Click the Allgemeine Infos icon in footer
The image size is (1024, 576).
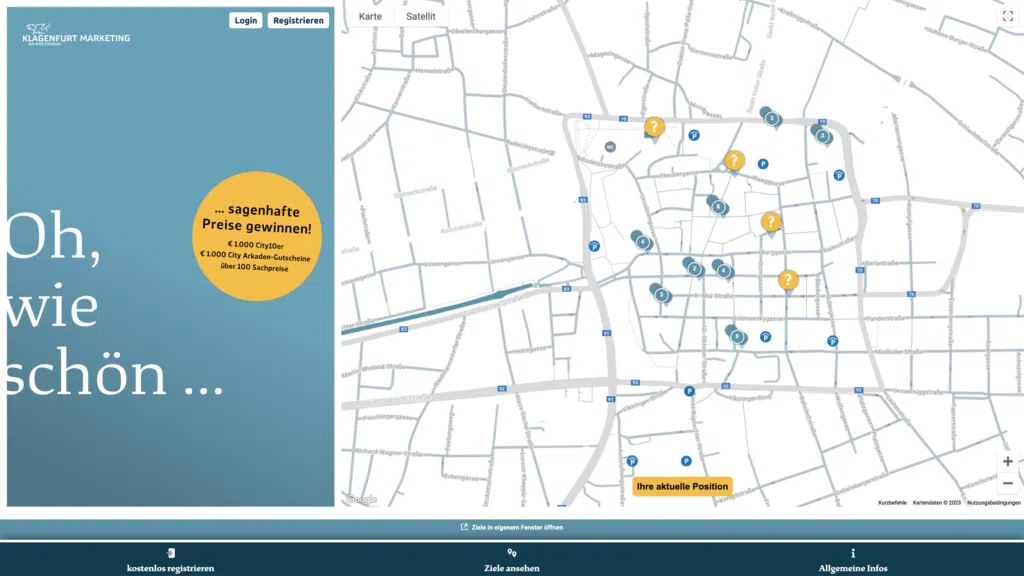[852, 553]
